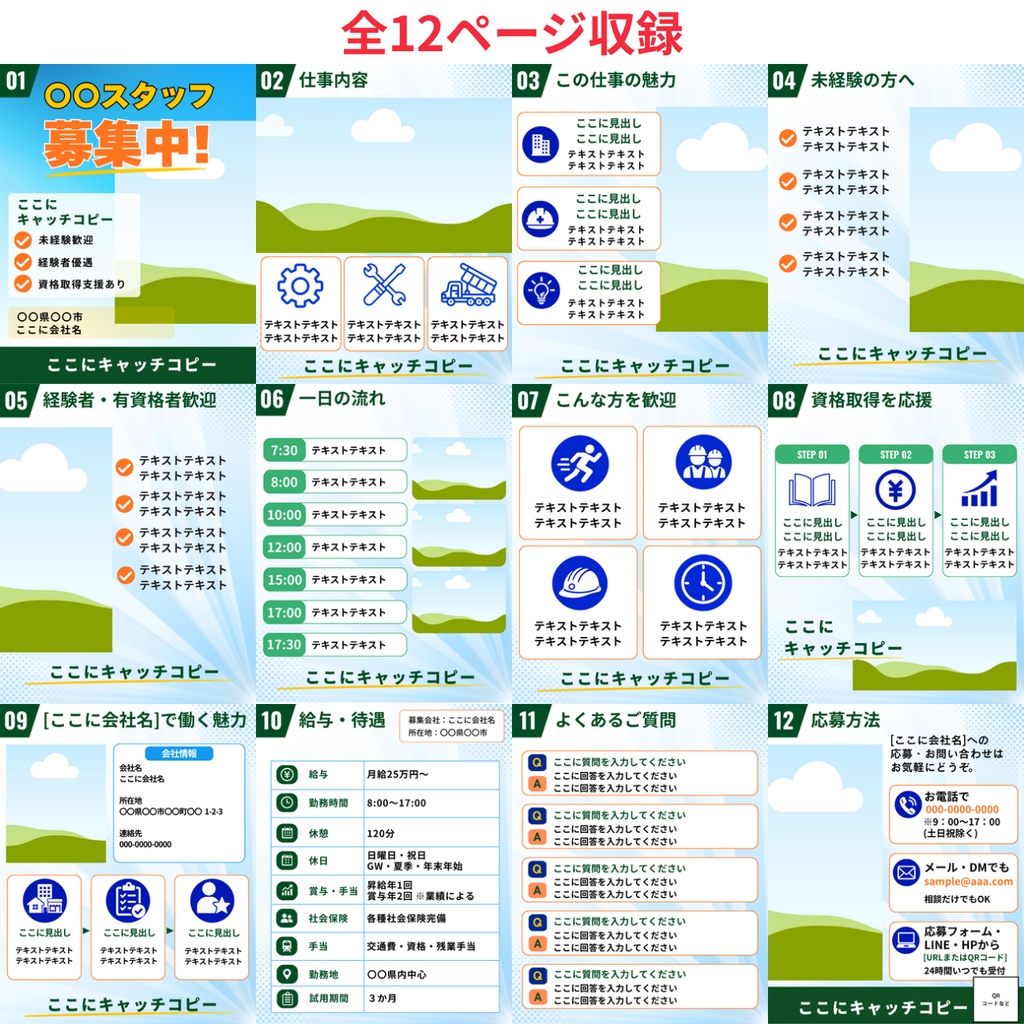Select the よくあるご質問 heading
Screen dimensions: 1024x1024
[615, 720]
